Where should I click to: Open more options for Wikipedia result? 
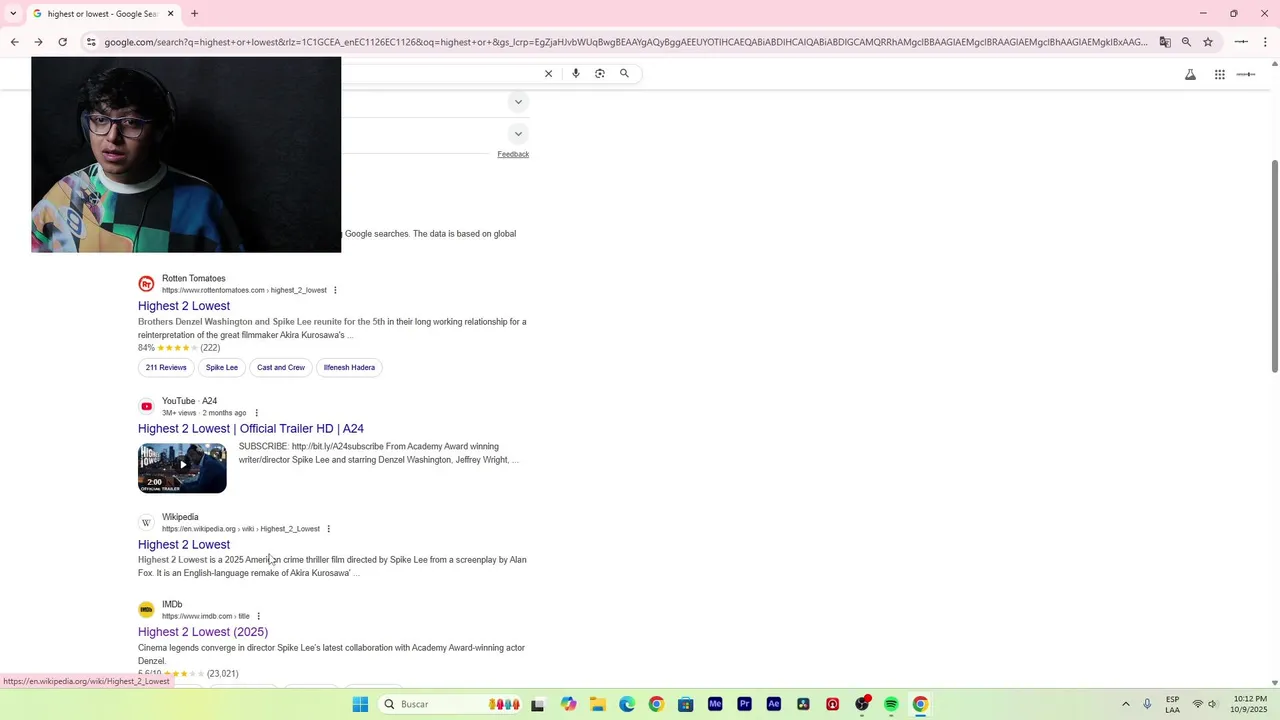point(328,529)
